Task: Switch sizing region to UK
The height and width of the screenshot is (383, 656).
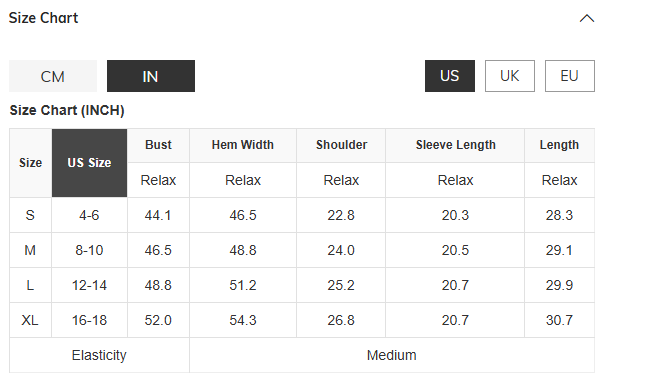Action: coord(510,76)
